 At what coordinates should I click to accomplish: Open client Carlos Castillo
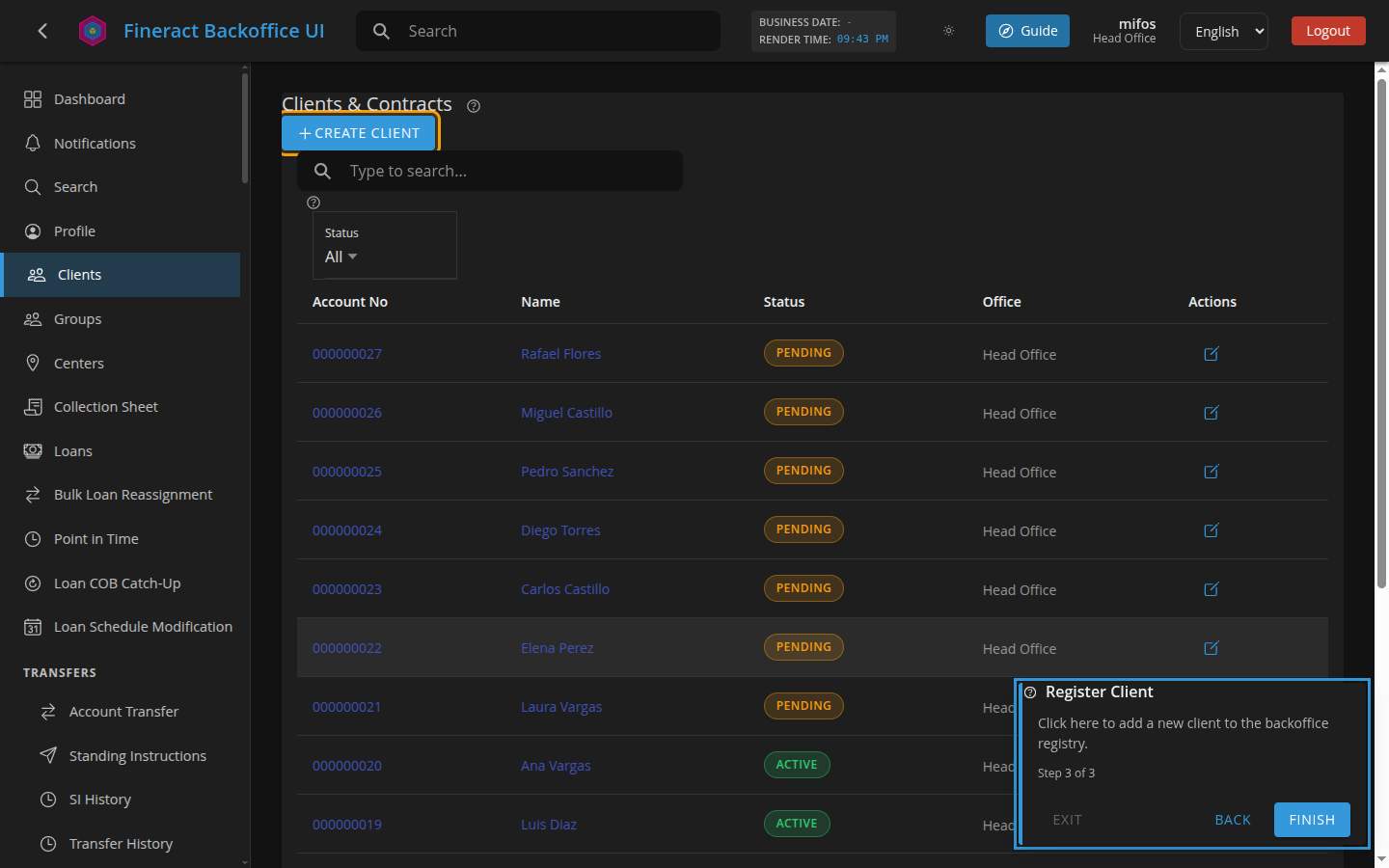click(x=565, y=589)
